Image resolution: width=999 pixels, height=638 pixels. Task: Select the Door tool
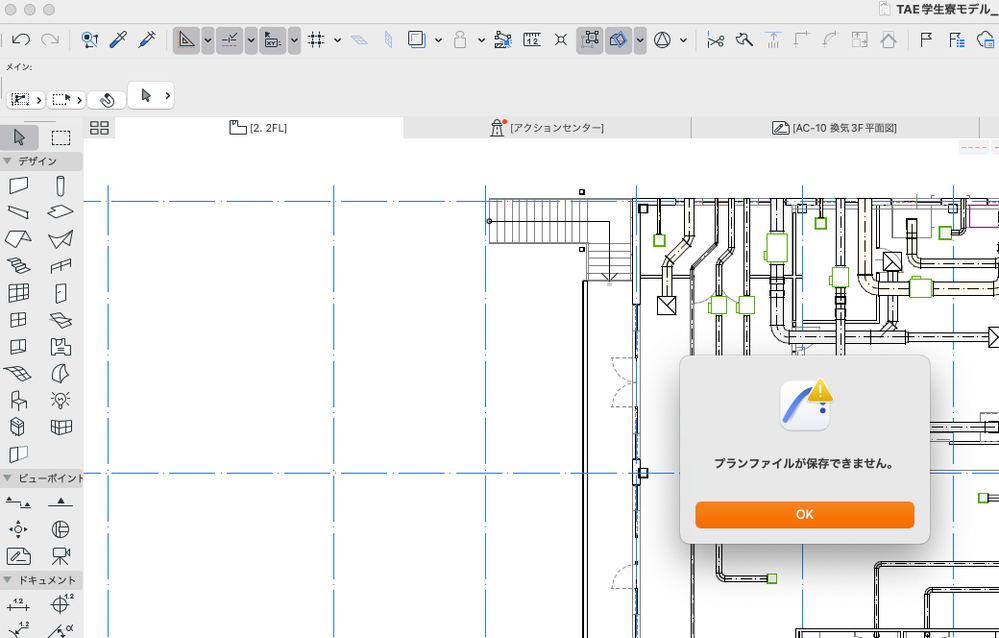click(61, 293)
